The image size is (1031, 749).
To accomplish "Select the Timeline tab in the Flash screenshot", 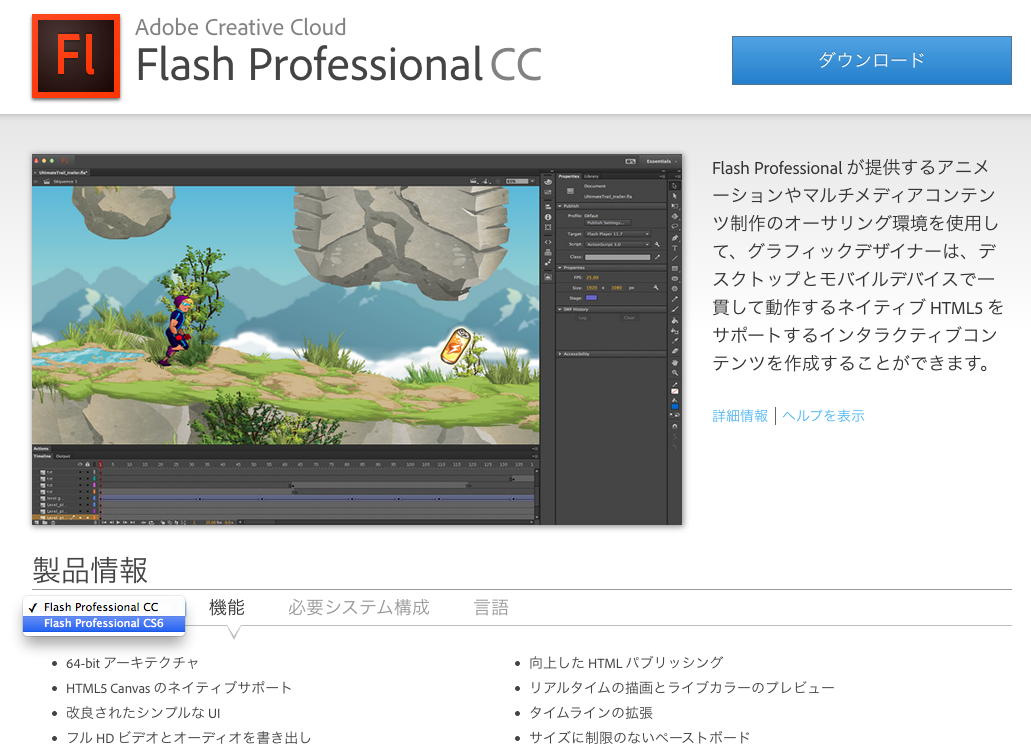I will coord(42,456).
